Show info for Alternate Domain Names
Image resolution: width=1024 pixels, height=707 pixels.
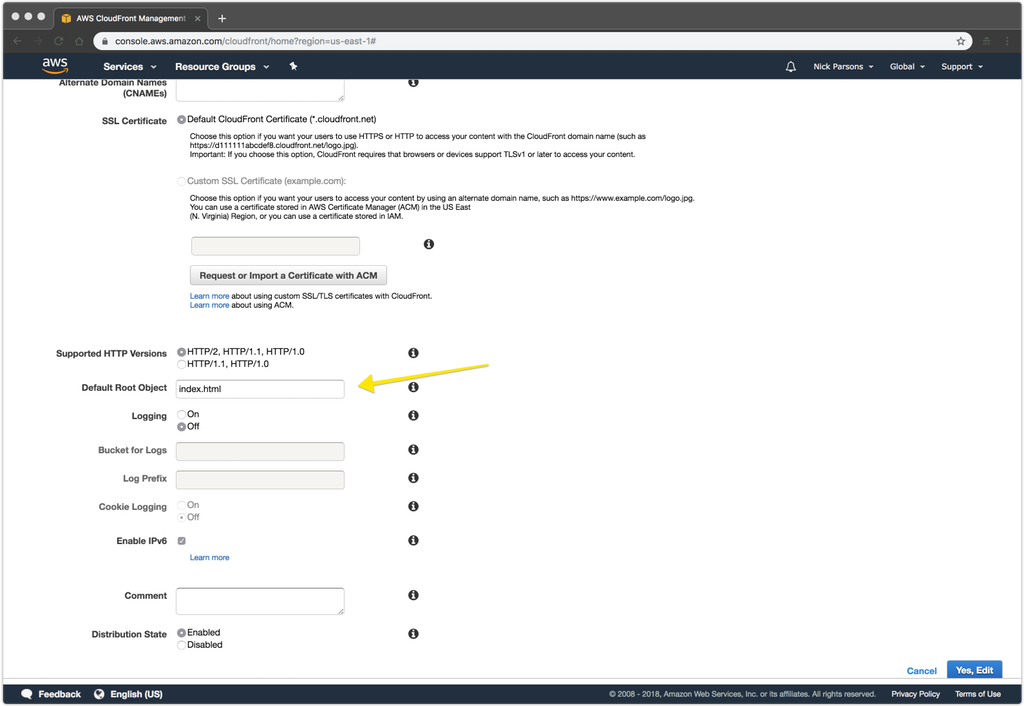(413, 82)
